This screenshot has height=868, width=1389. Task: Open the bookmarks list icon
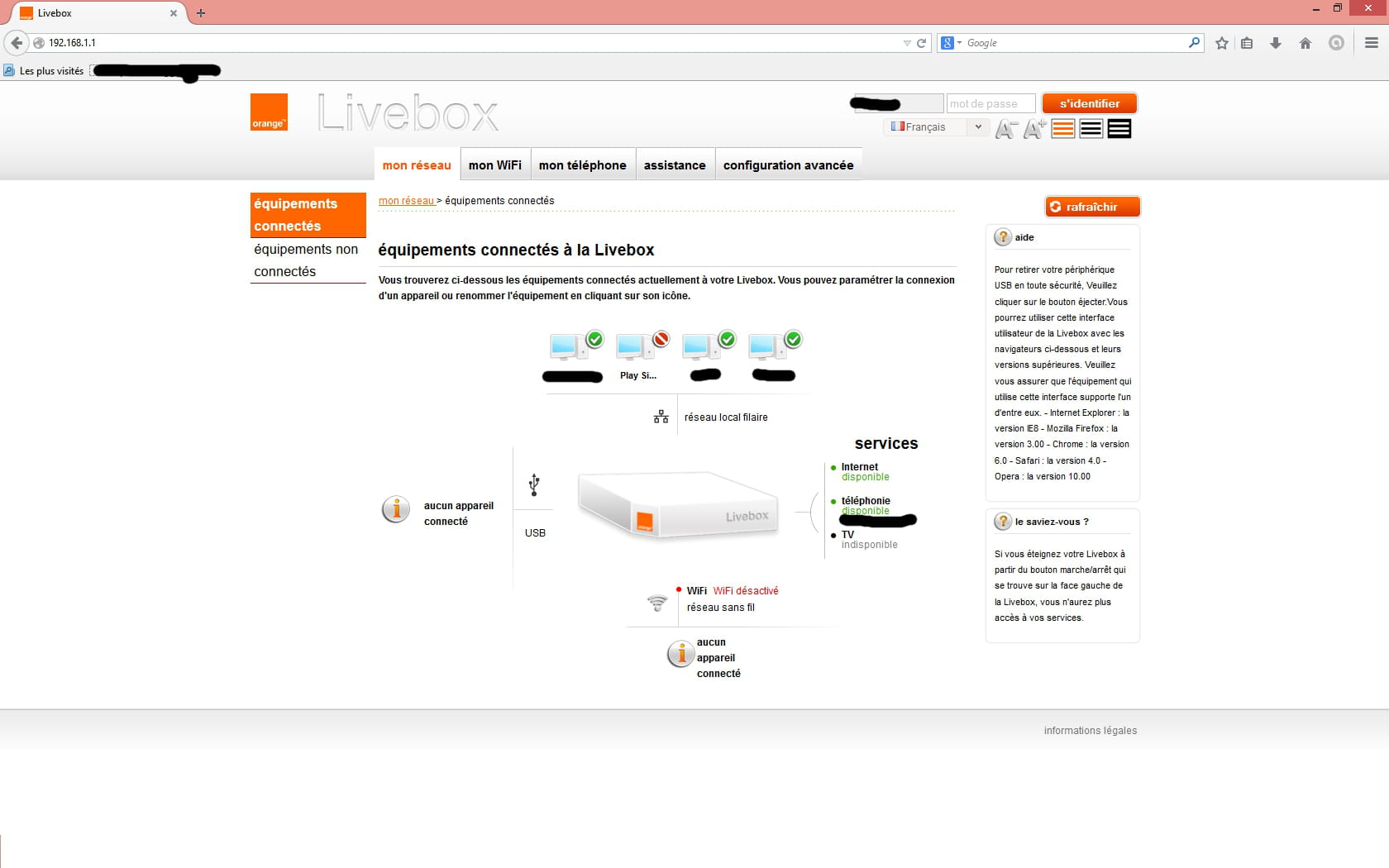coord(1248,43)
